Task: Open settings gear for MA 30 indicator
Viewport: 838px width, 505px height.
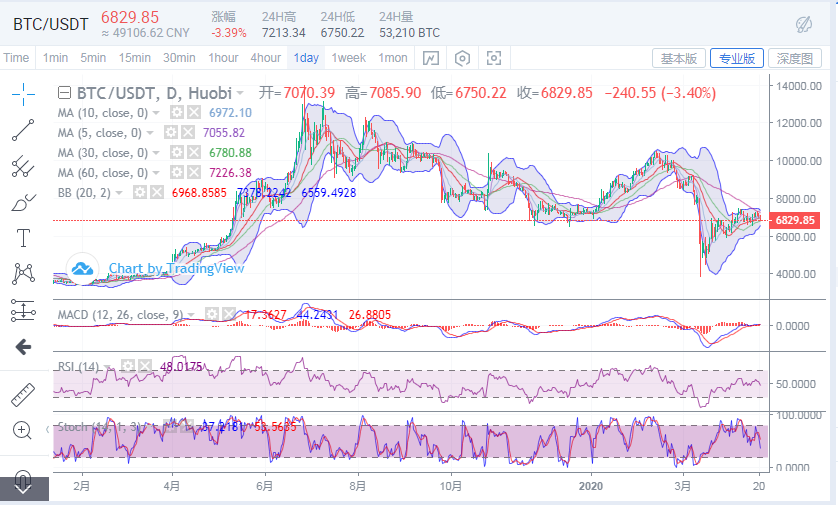Action: click(177, 153)
